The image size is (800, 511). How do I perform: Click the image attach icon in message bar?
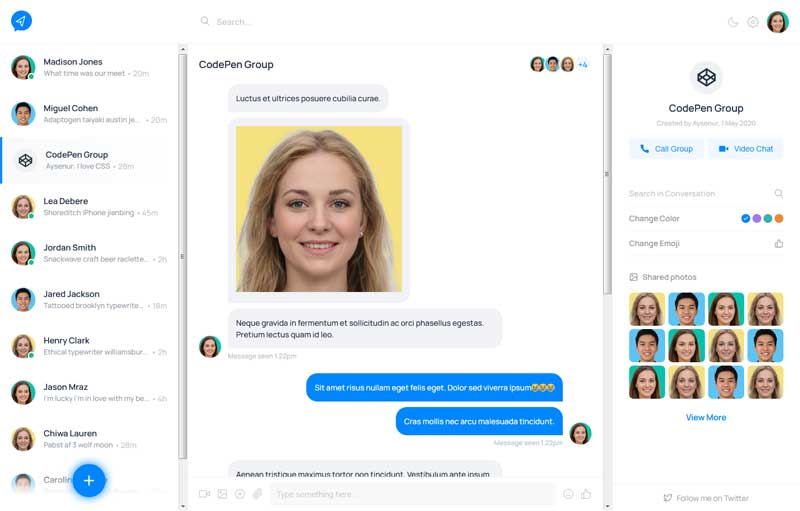(x=222, y=494)
